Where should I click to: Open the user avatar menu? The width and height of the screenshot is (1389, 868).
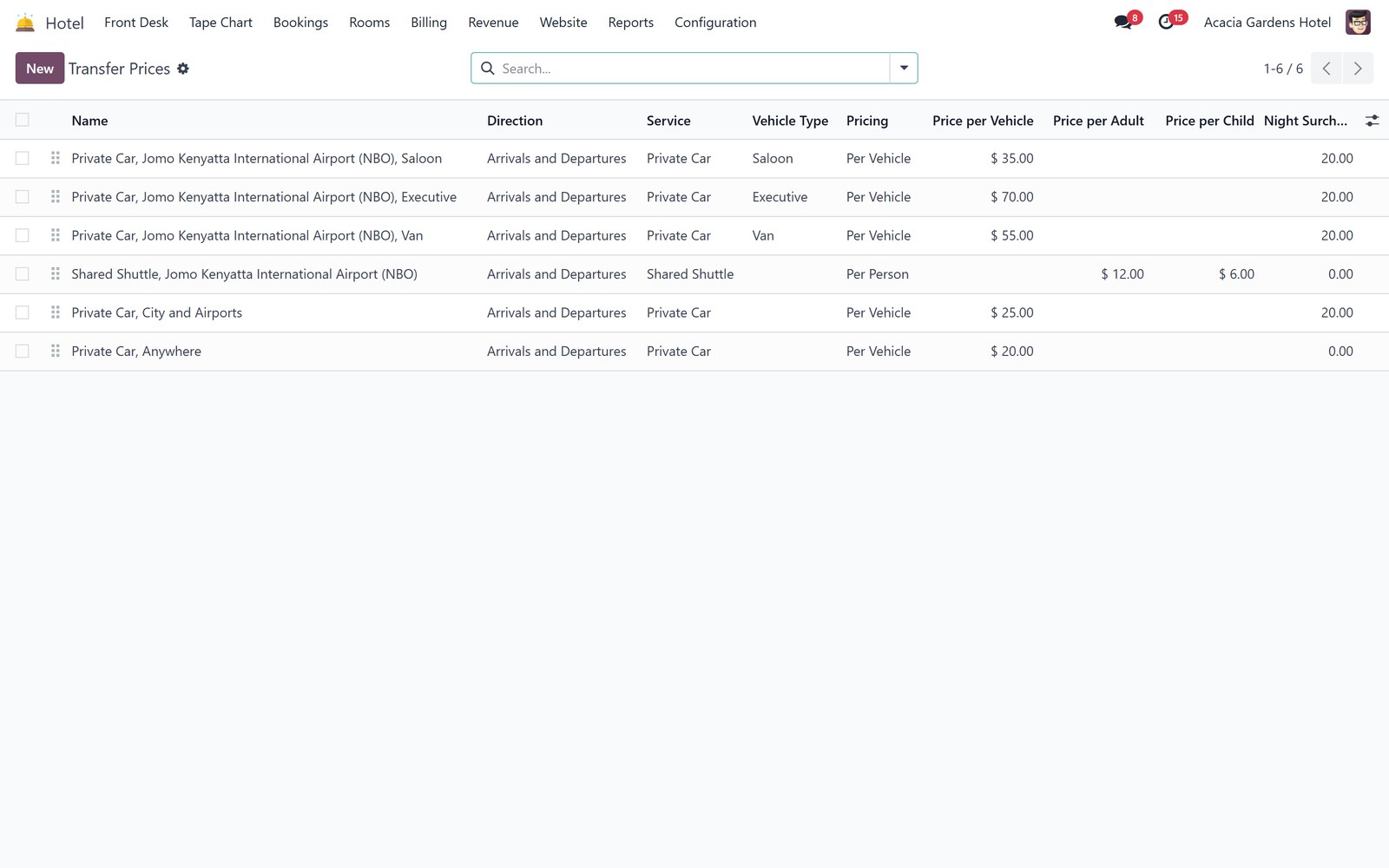click(x=1358, y=23)
